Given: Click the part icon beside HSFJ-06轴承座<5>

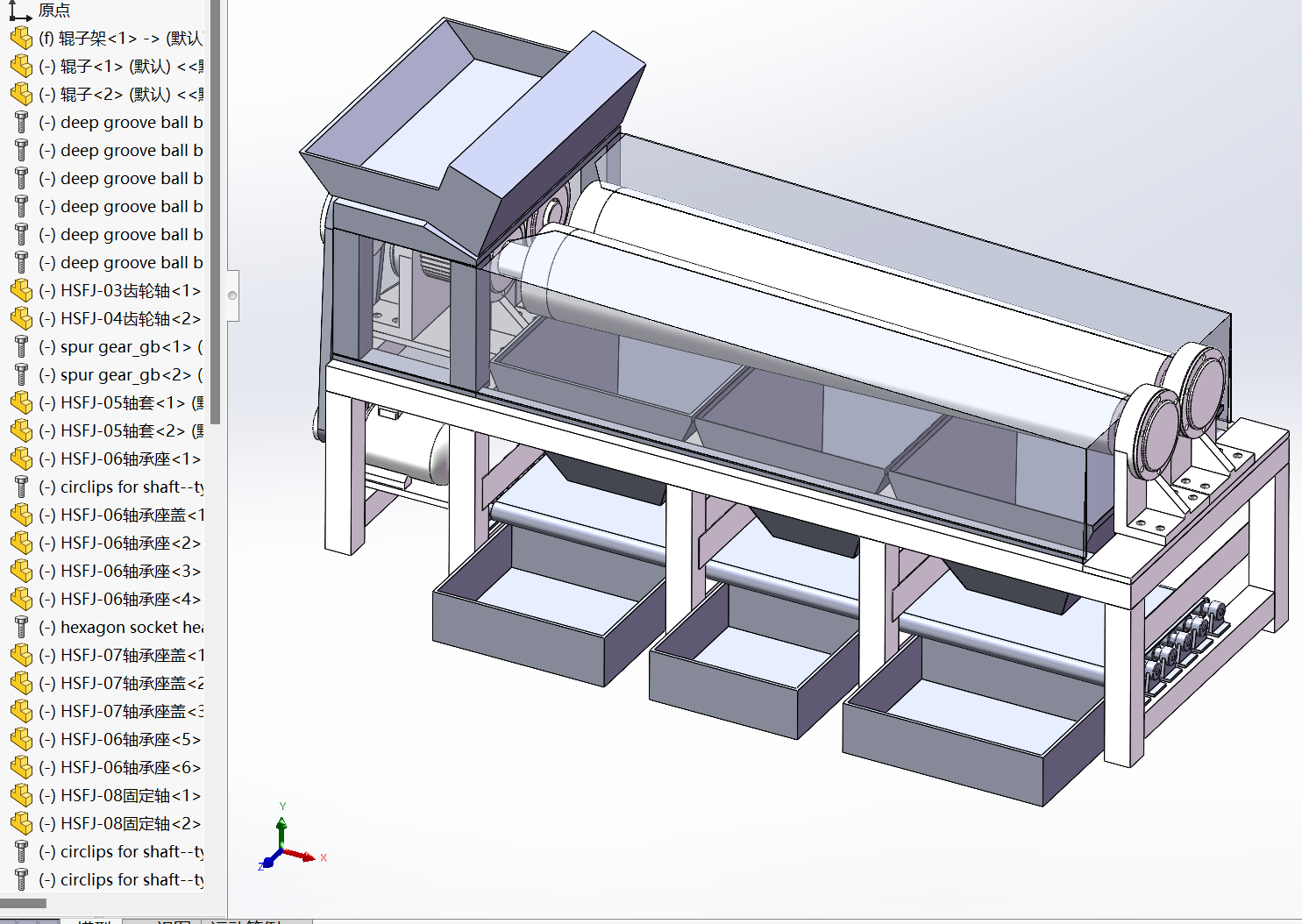Looking at the screenshot, I should tap(21, 740).
